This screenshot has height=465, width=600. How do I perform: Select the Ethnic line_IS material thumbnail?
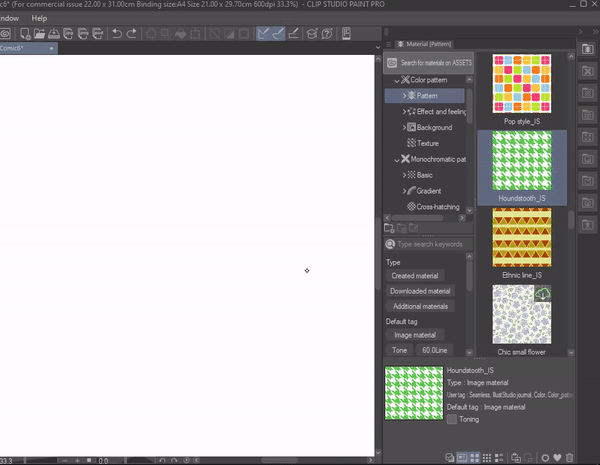pos(522,238)
